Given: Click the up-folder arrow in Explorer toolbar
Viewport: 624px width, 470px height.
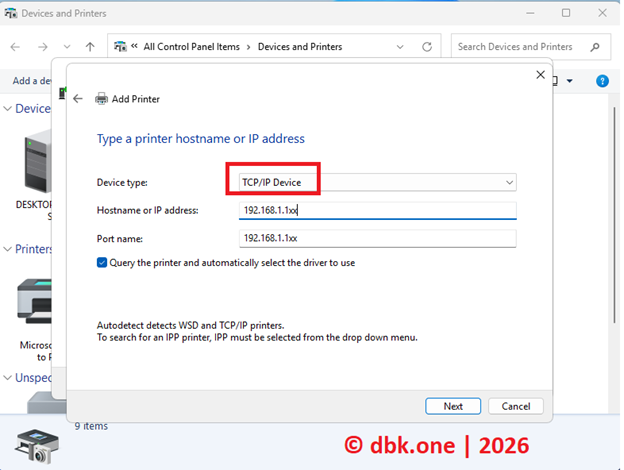Looking at the screenshot, I should pyautogui.click(x=90, y=47).
